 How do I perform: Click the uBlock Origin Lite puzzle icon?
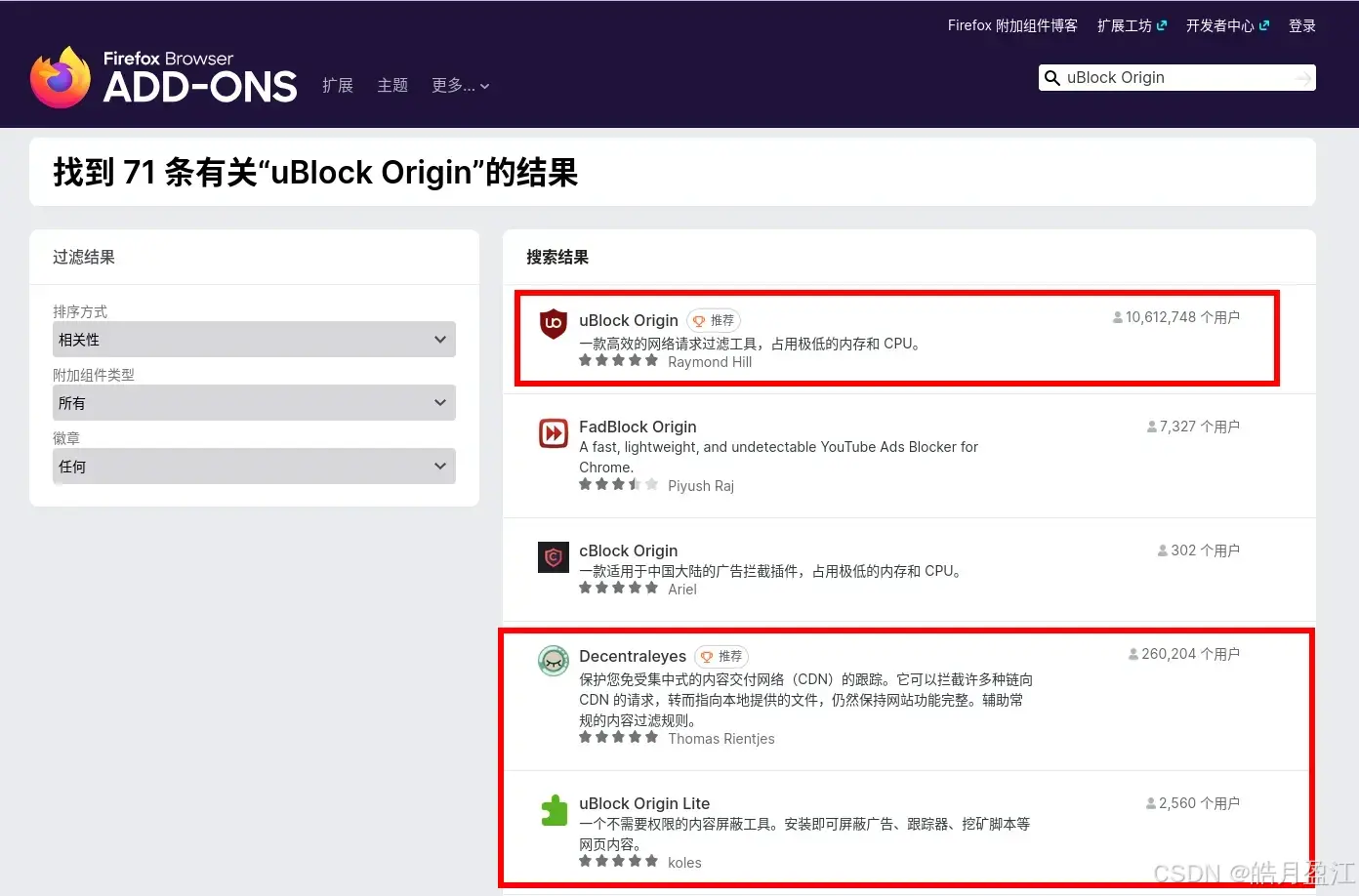click(x=554, y=810)
